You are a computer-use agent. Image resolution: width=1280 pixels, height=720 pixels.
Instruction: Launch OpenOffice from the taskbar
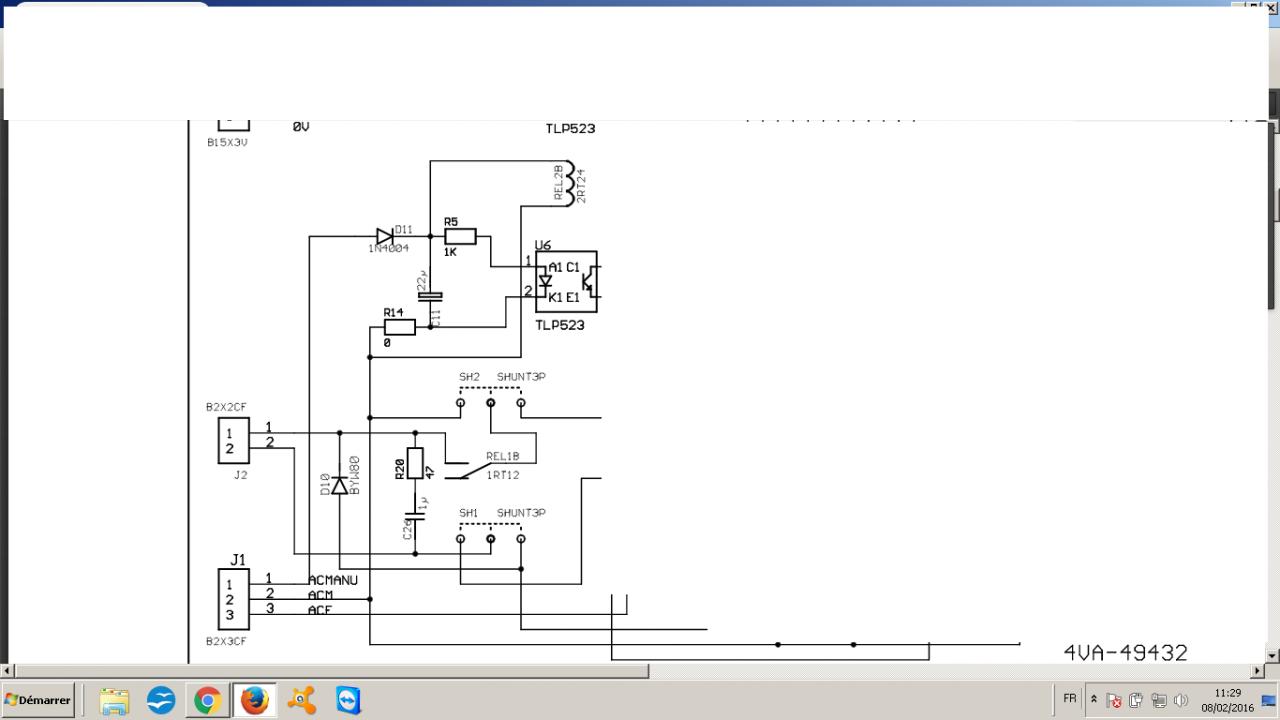pos(161,700)
